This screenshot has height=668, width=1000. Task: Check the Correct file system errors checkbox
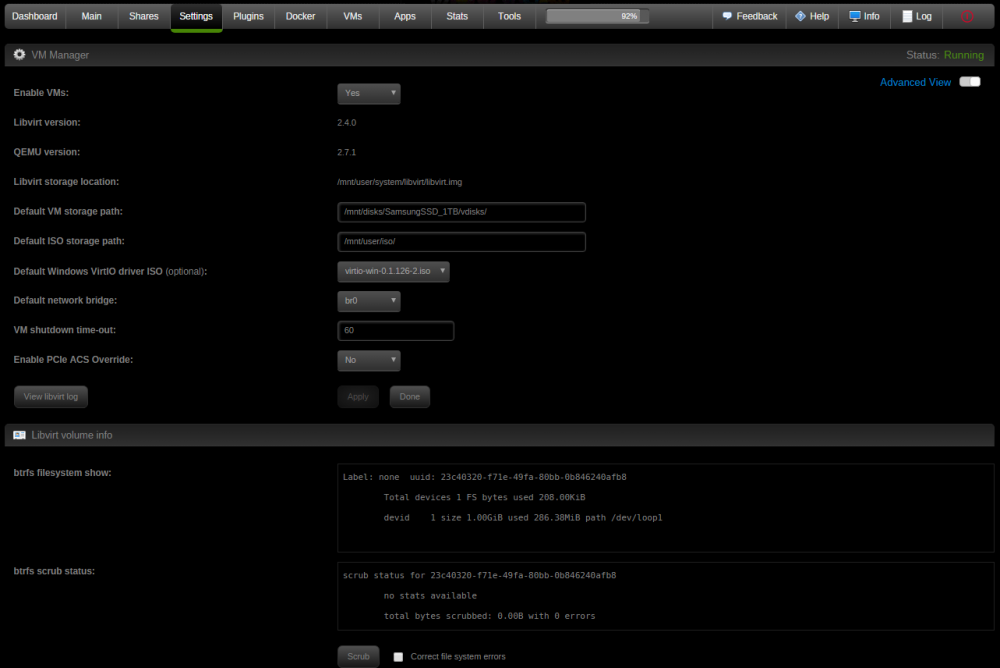pos(398,657)
